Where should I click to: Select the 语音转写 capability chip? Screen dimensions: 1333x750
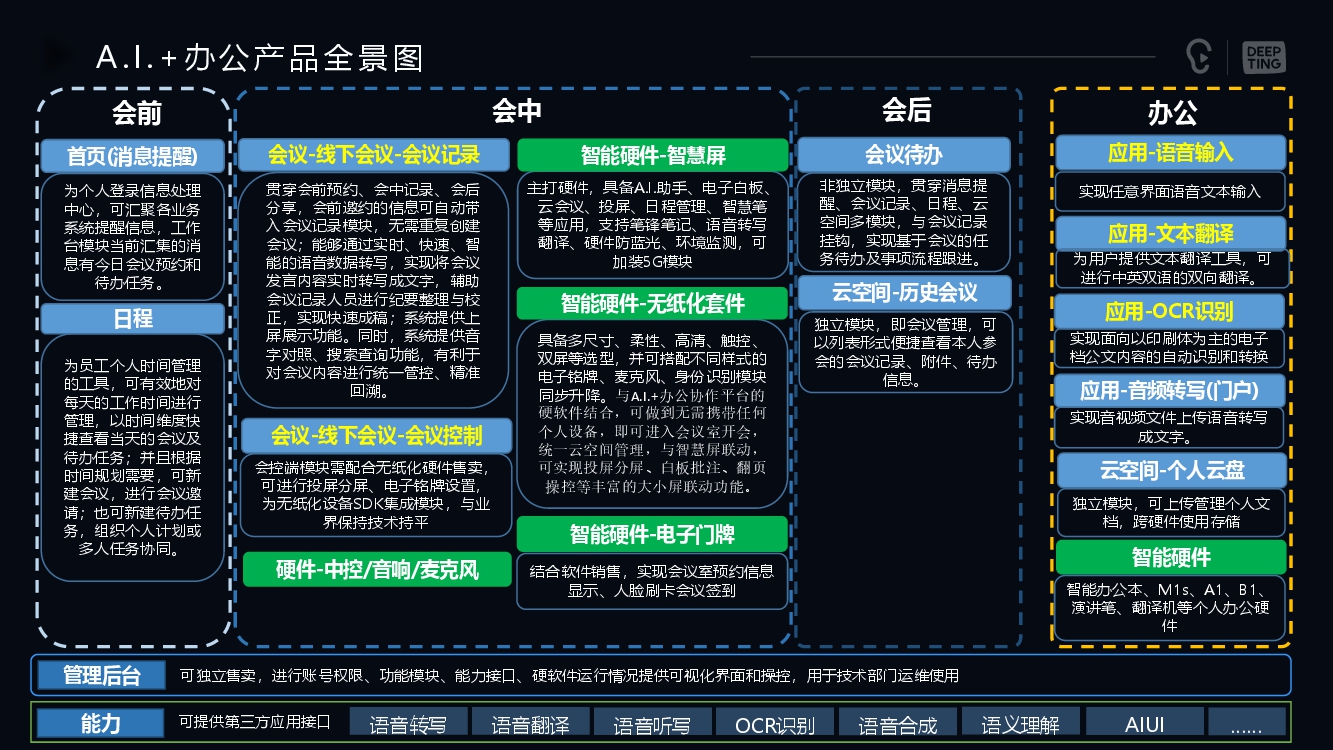tap(408, 722)
